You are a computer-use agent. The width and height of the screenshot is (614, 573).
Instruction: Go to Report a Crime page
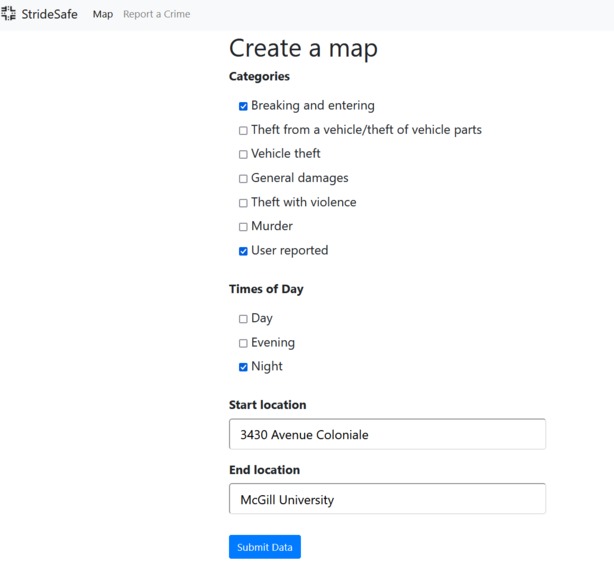[x=157, y=14]
